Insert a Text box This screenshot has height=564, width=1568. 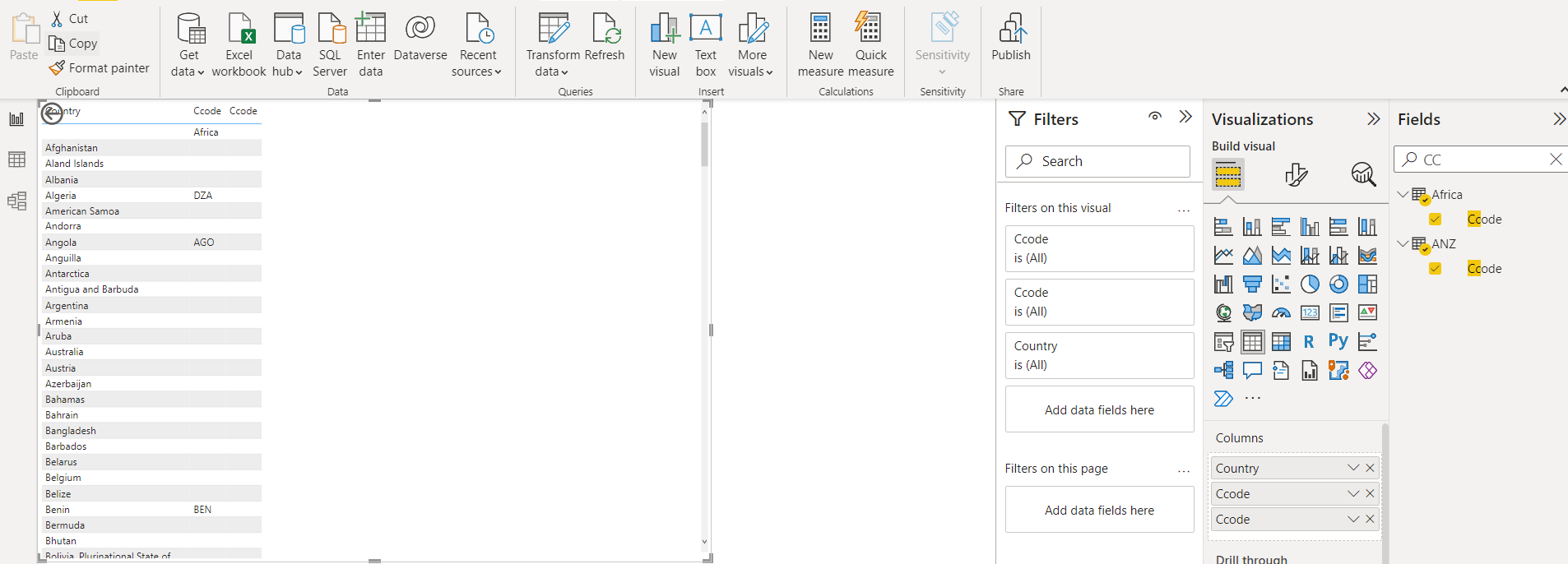706,46
